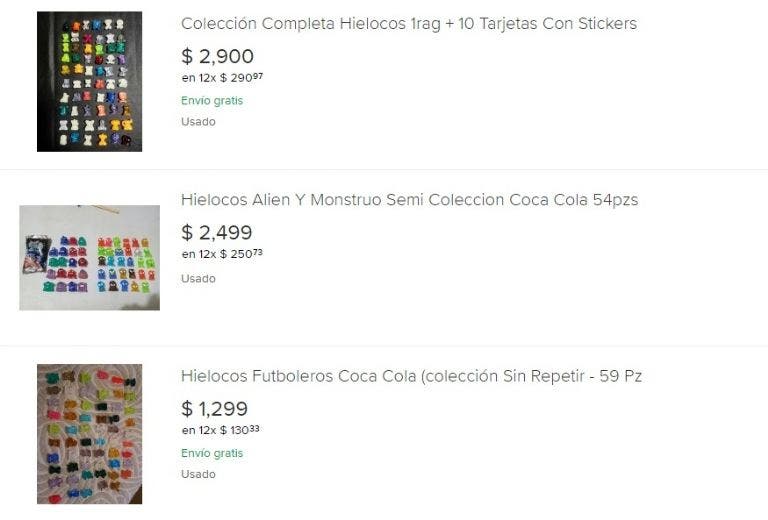768x520 pixels.
Task: Open the Hielocos Futboleros Coca Cola listing
Action: point(411,376)
